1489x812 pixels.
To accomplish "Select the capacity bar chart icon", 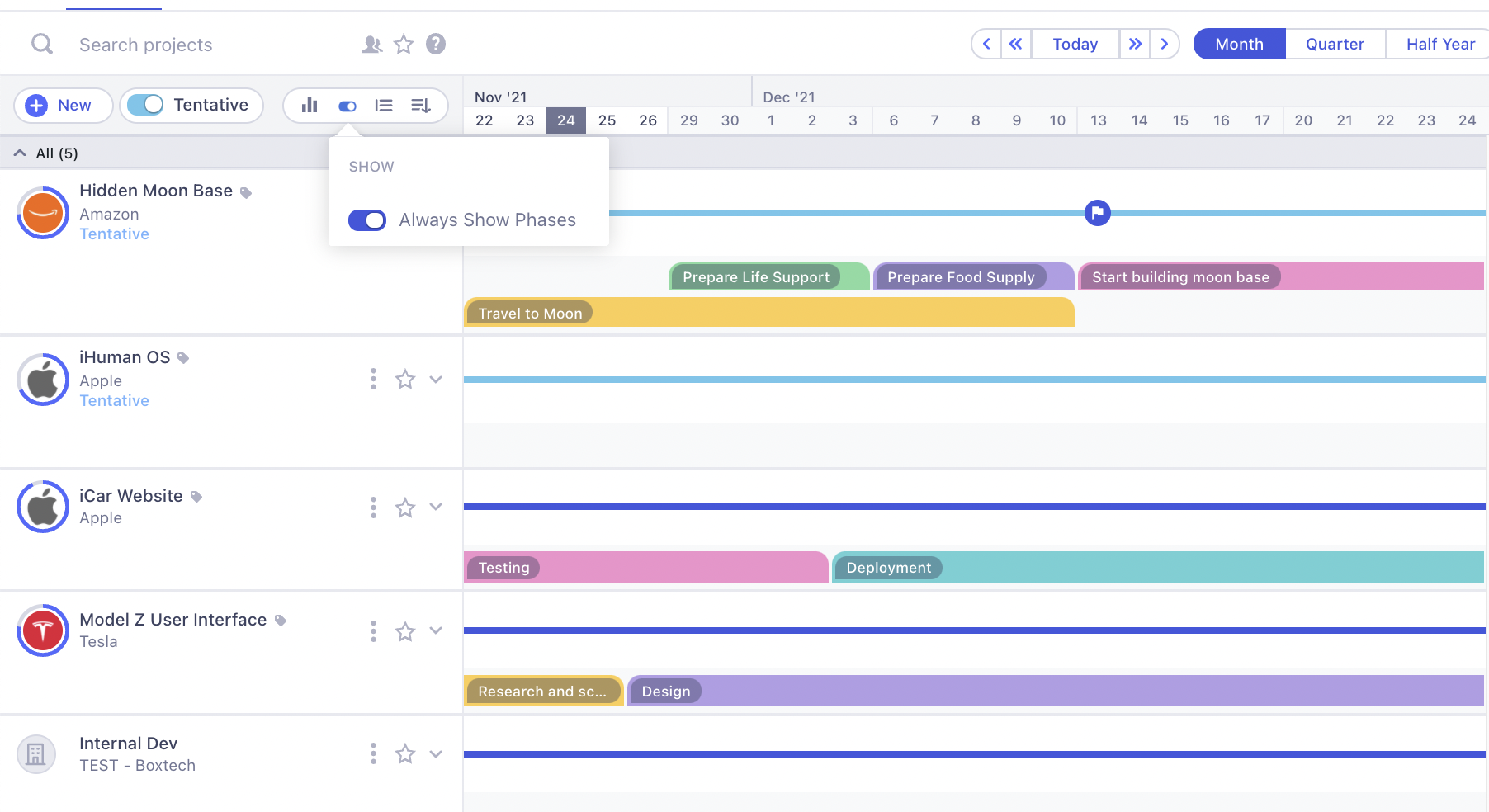I will 309,105.
